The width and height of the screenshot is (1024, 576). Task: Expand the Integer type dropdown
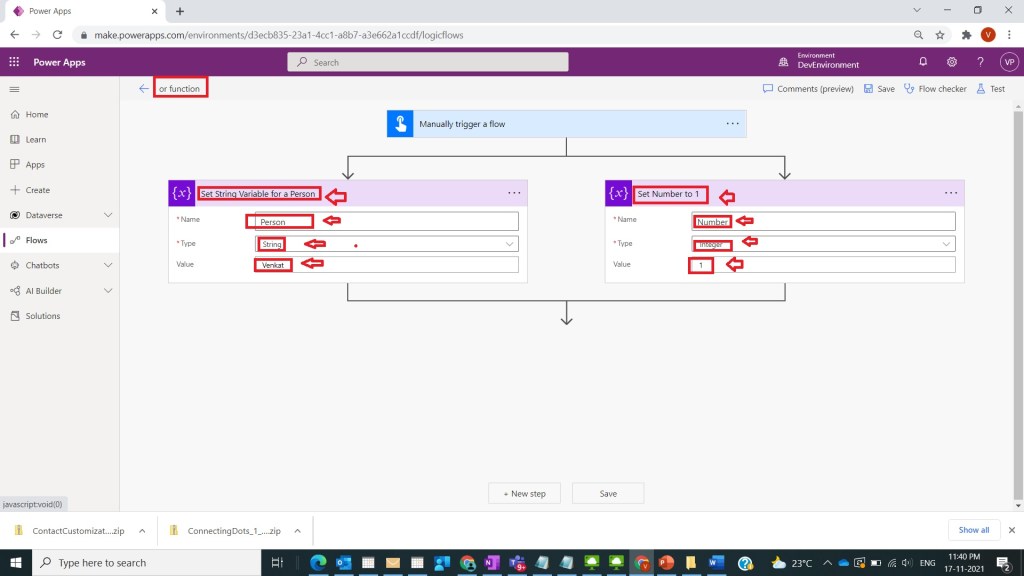[x=946, y=244]
